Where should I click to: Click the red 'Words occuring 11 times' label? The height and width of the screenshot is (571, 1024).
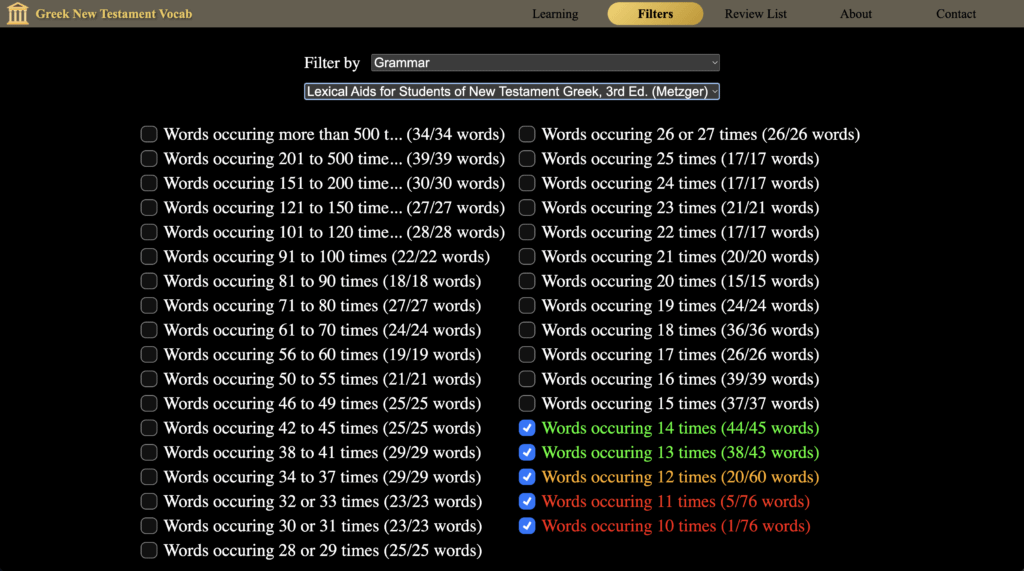coord(675,502)
